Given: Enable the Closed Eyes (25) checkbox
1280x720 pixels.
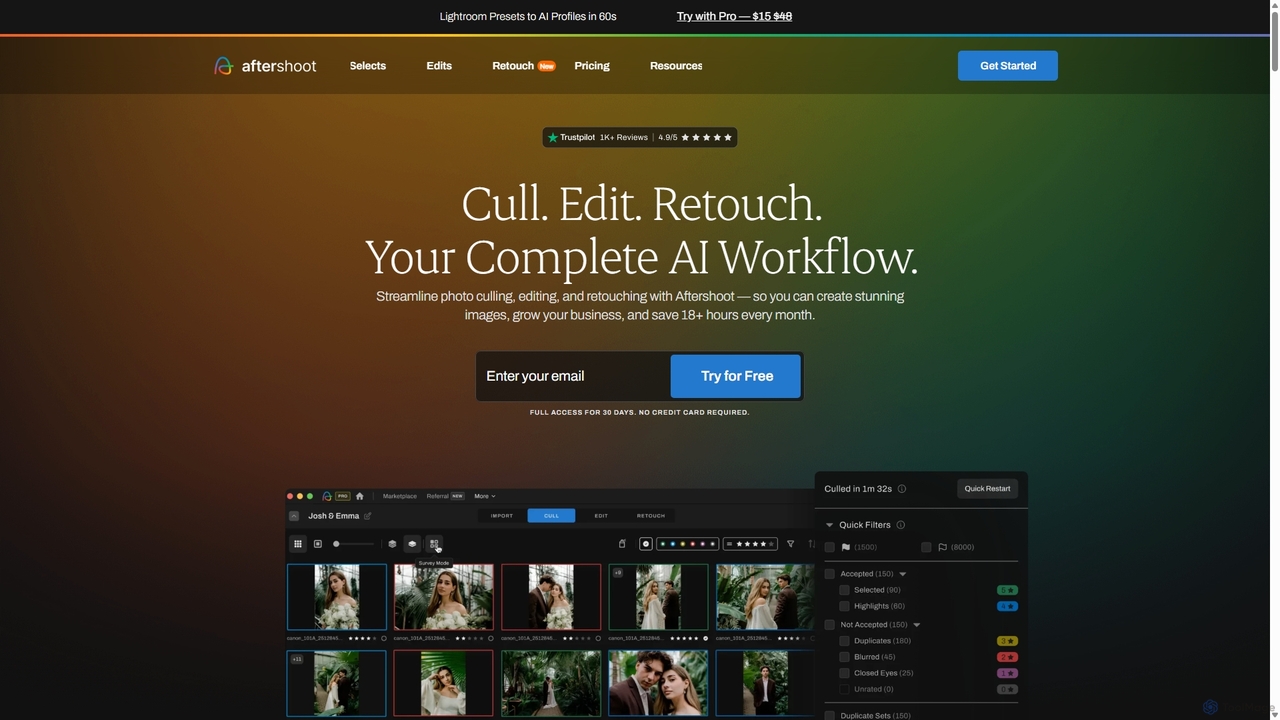Looking at the screenshot, I should tap(845, 673).
